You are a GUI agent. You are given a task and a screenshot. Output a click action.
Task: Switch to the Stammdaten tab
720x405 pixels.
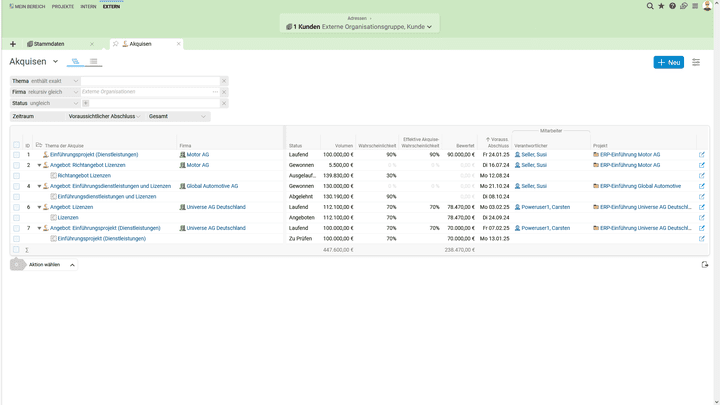click(50, 44)
